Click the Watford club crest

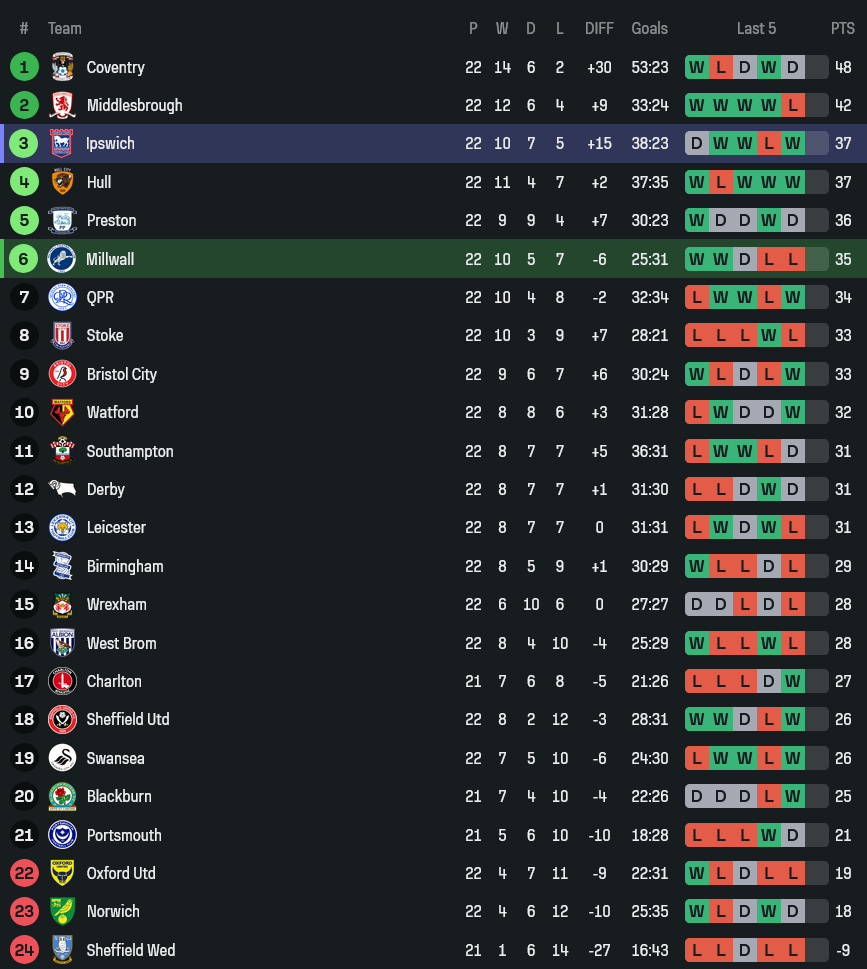[x=62, y=412]
